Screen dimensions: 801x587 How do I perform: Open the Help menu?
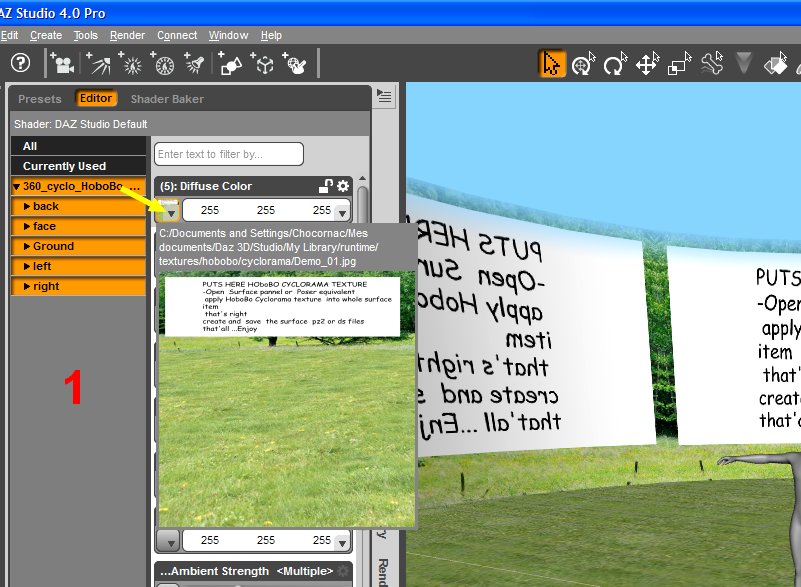271,35
